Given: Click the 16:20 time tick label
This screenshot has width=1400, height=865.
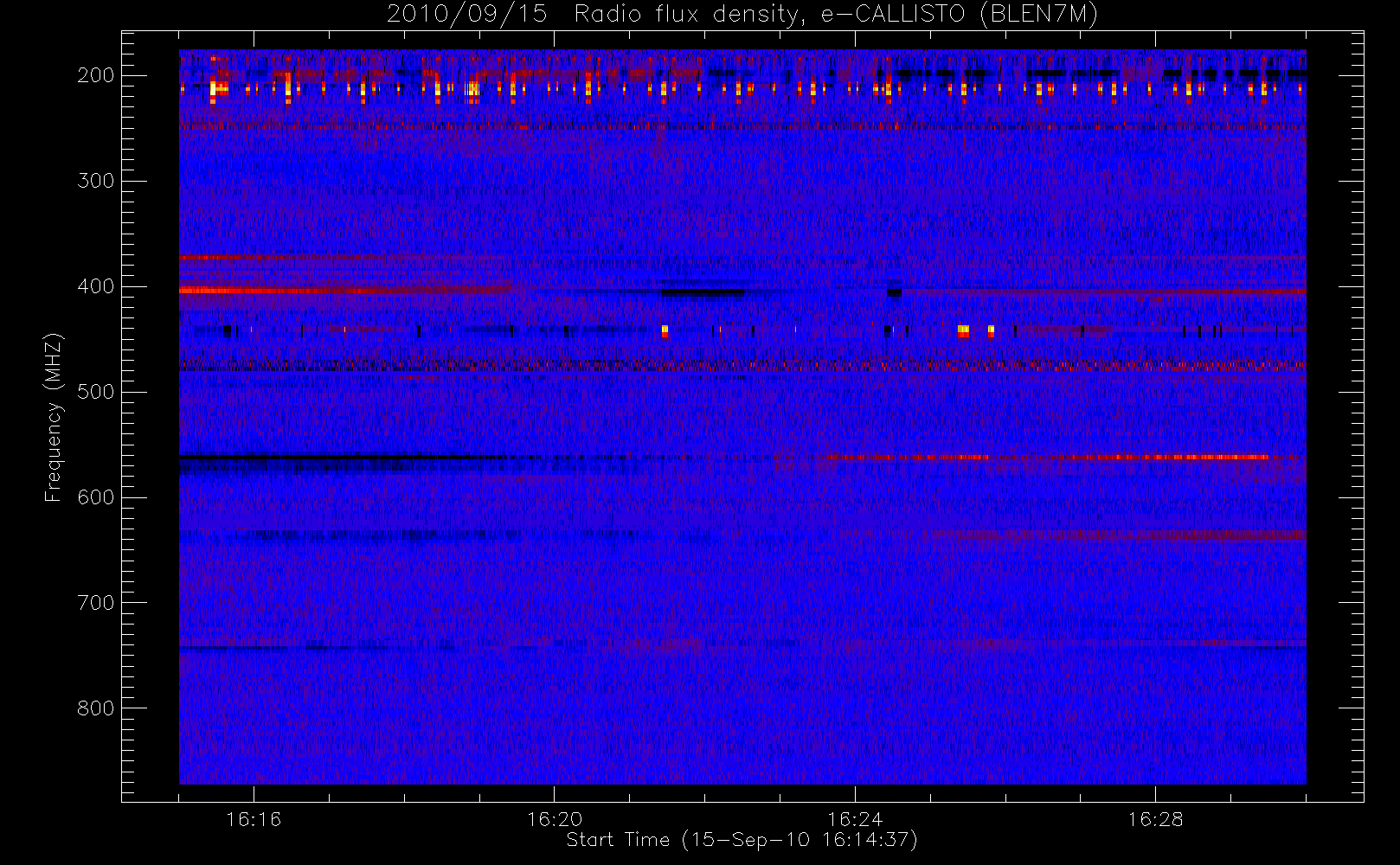Looking at the screenshot, I should coord(554,819).
